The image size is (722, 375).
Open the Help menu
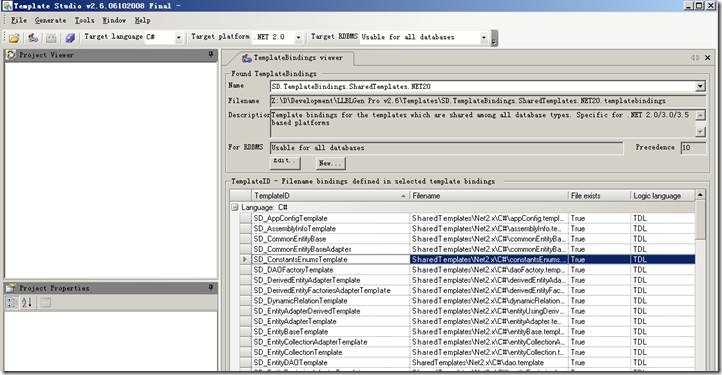pos(142,20)
